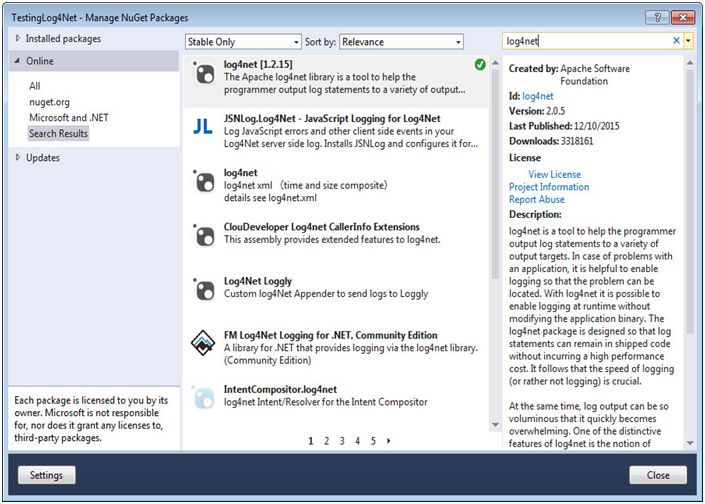The width and height of the screenshot is (705, 504).
Task: Click the package list scrollbar thumb
Action: pos(495,174)
